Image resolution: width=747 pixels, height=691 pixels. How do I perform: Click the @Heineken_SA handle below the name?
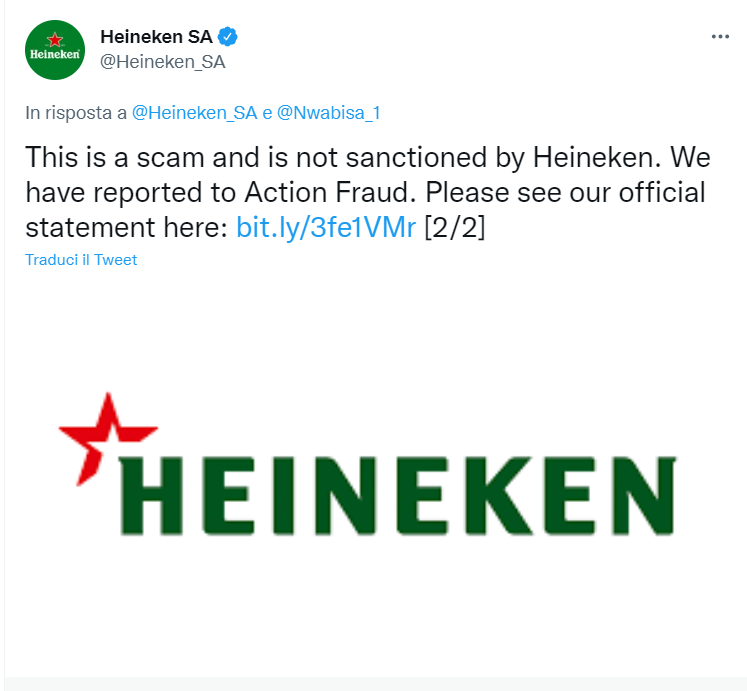click(163, 62)
